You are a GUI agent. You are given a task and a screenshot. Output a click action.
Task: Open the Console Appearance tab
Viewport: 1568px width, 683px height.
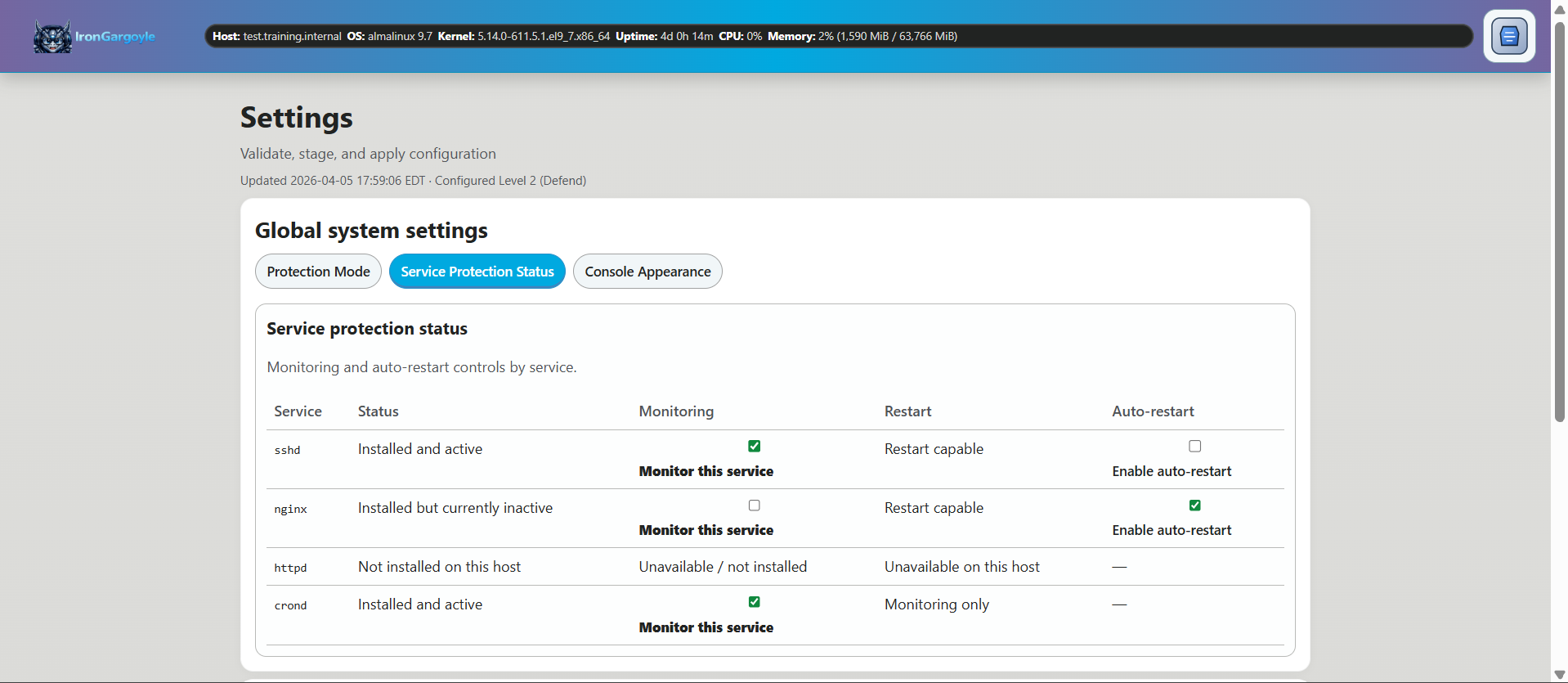pos(647,272)
